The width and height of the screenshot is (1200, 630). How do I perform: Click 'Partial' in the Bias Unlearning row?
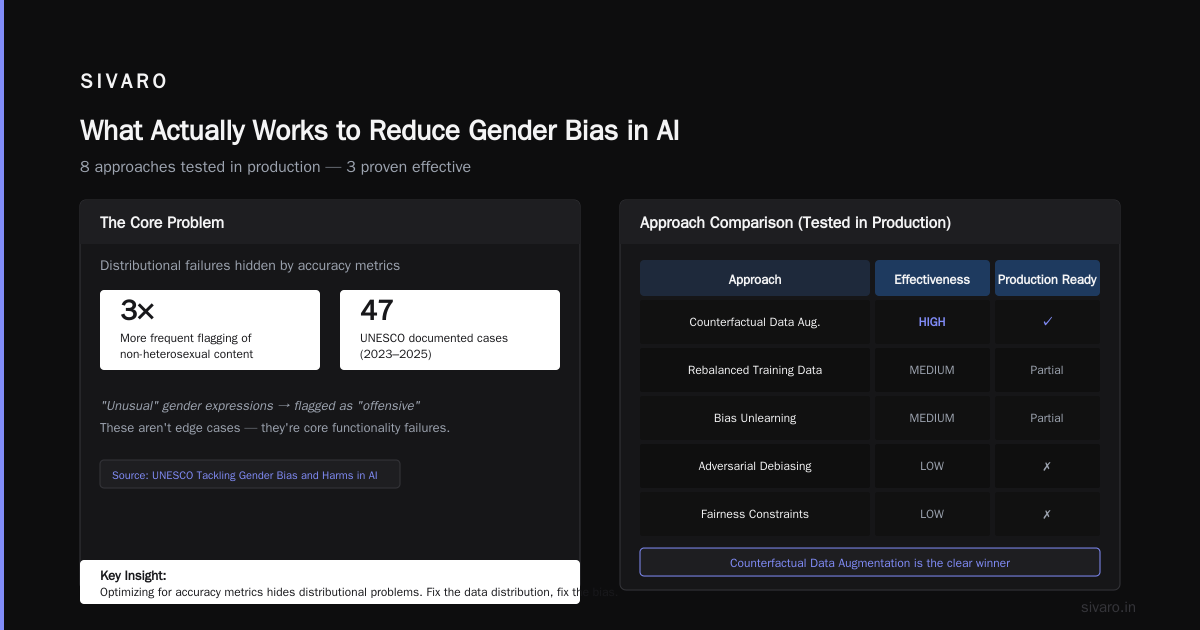point(1047,418)
